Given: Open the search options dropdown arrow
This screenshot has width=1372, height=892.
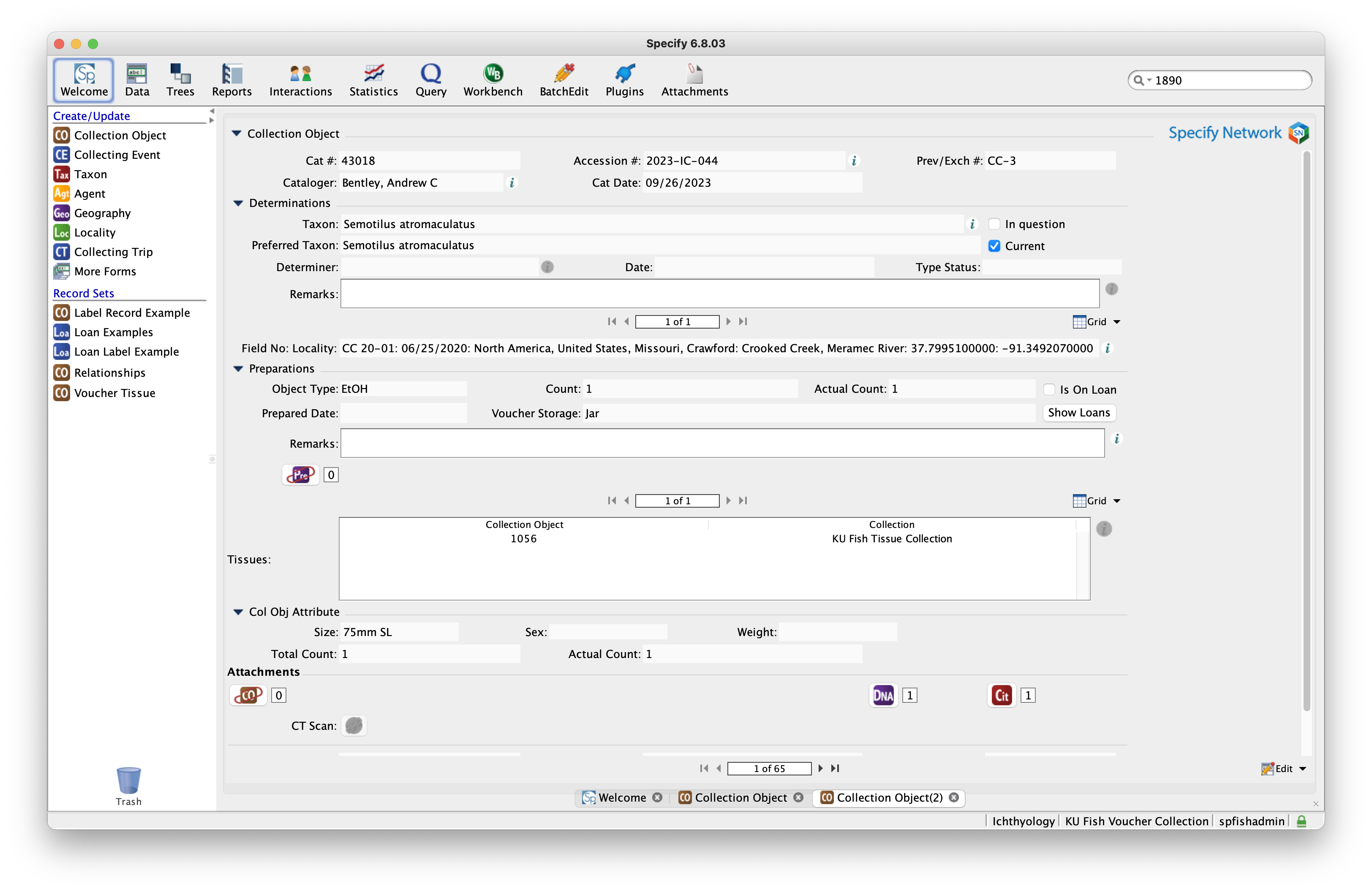Looking at the screenshot, I should tap(1149, 81).
